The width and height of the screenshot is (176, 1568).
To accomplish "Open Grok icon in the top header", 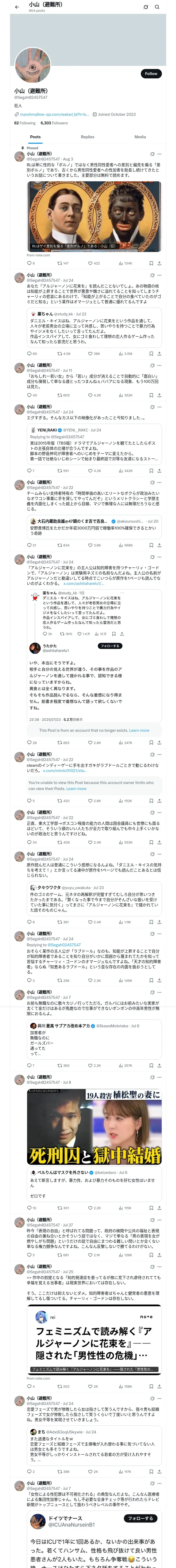I will pos(146,7).
